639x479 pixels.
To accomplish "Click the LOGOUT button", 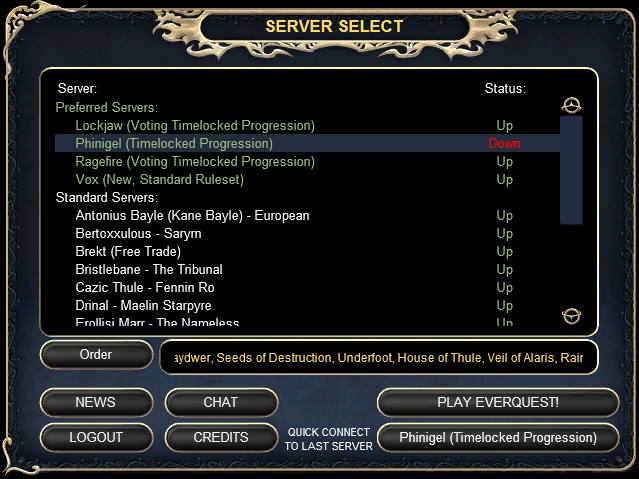I will (x=96, y=437).
